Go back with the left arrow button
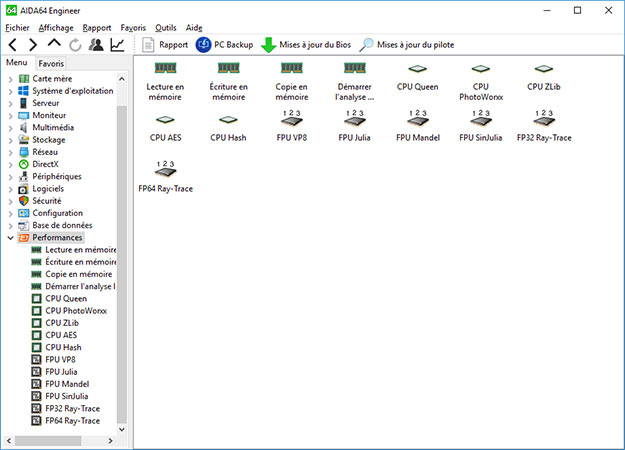Screen dimensions: 625x450 pos(13,45)
